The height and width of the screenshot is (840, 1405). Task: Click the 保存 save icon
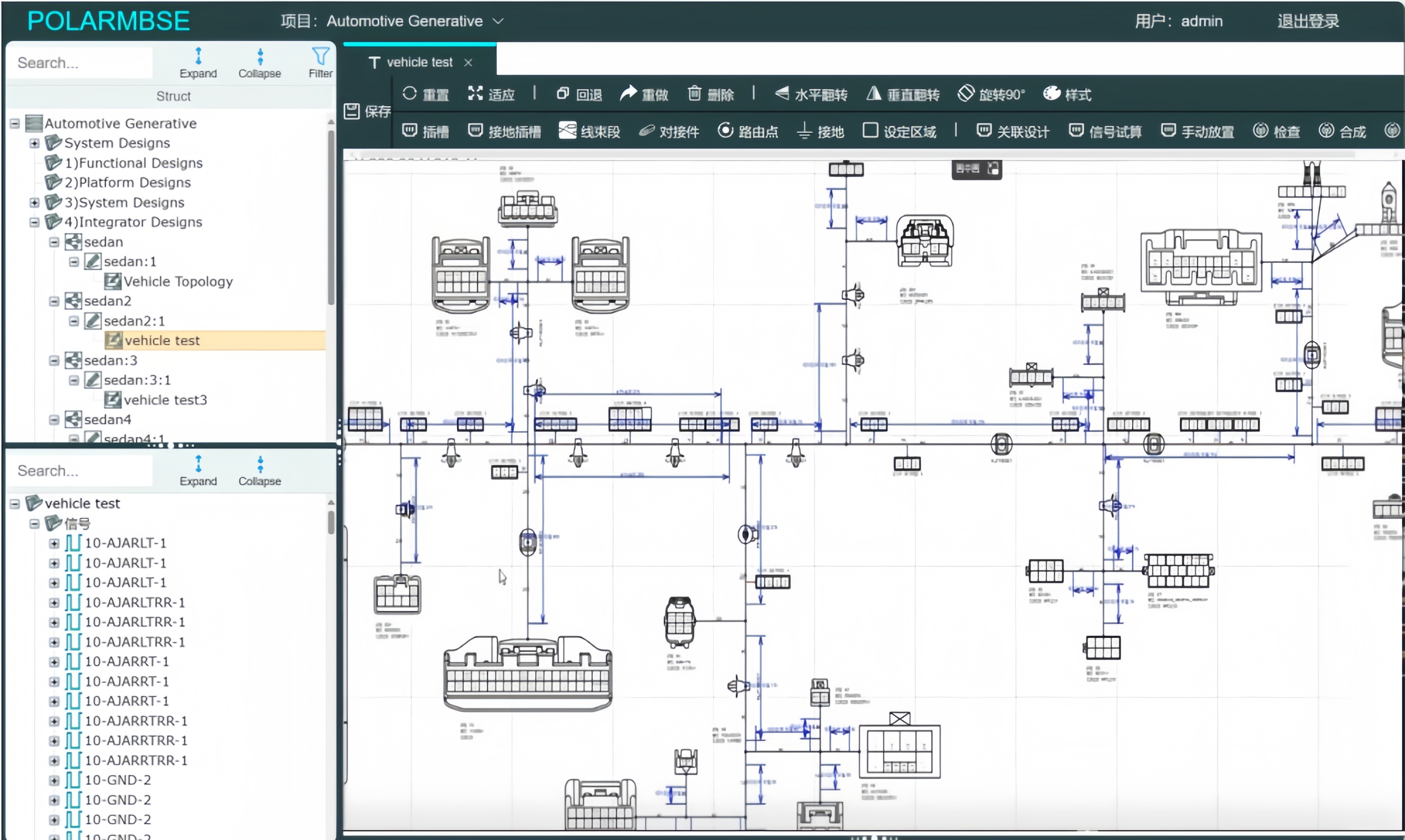click(x=352, y=111)
